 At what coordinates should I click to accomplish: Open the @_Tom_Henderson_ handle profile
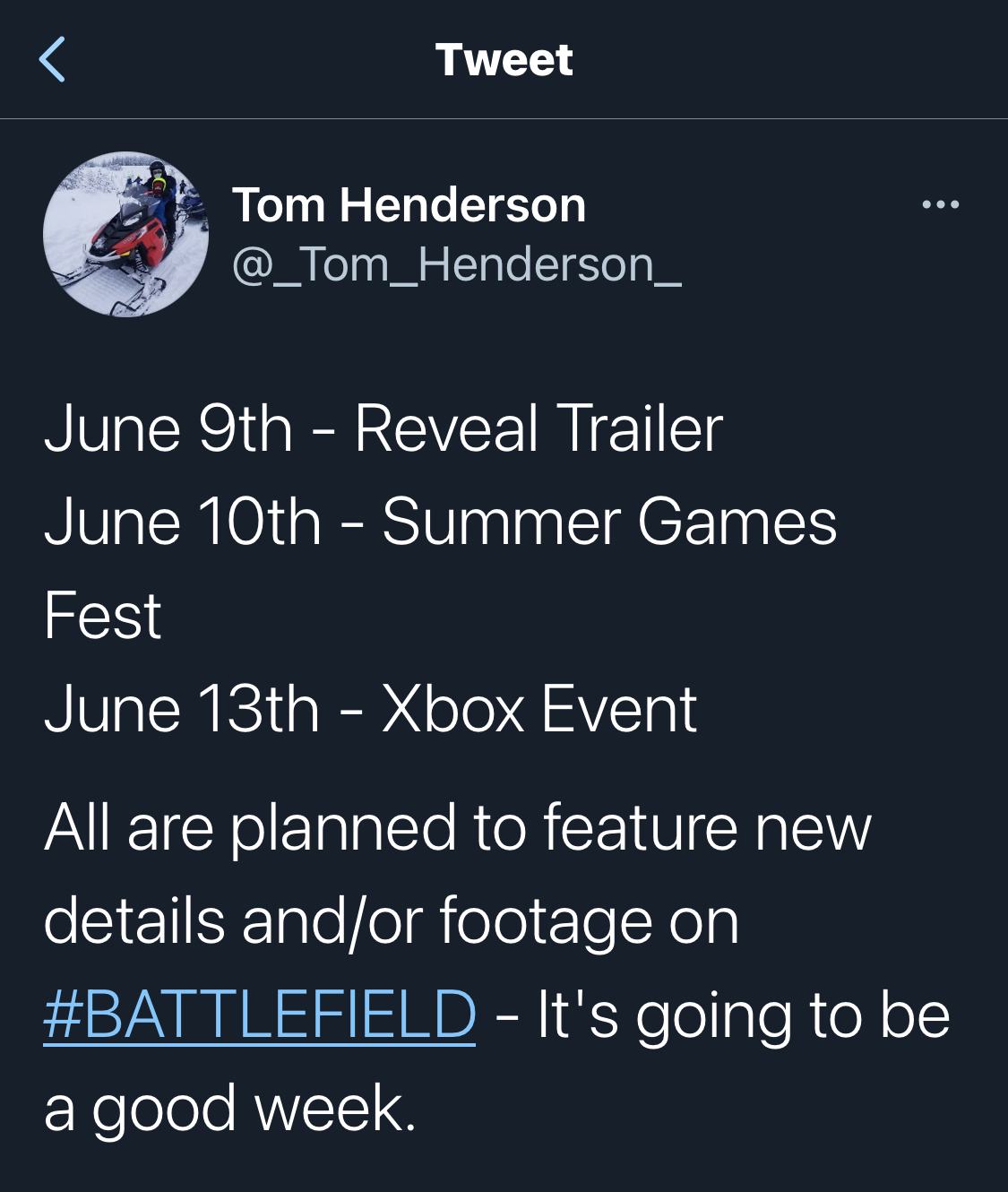point(457,265)
